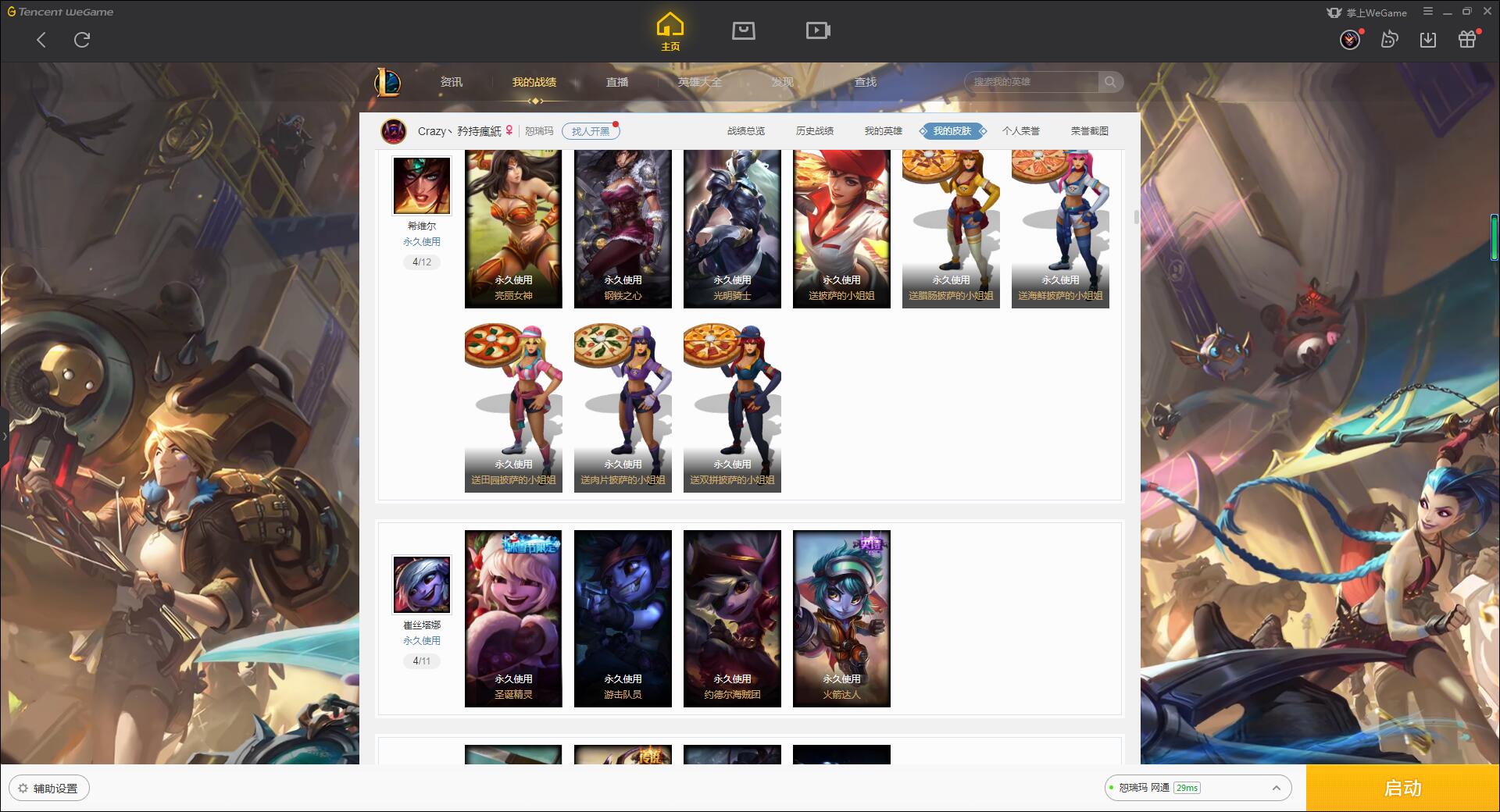Viewport: 1500px width, 812px height.
Task: Click the 找人开黑 button
Action: click(591, 131)
